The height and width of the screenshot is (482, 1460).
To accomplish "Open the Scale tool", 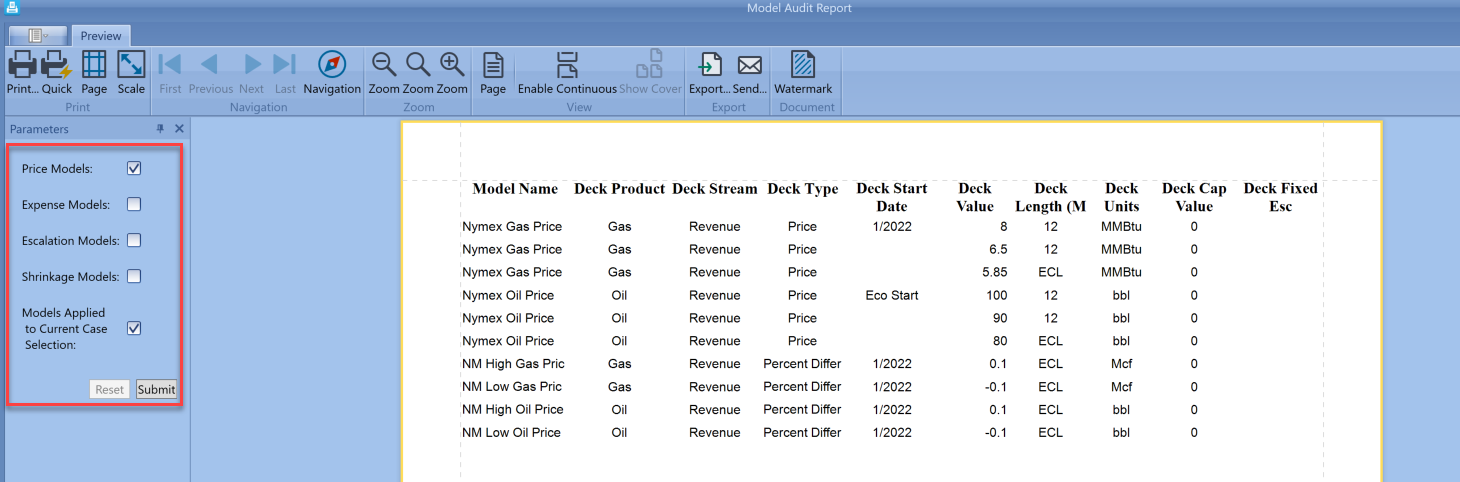I will click(131, 66).
